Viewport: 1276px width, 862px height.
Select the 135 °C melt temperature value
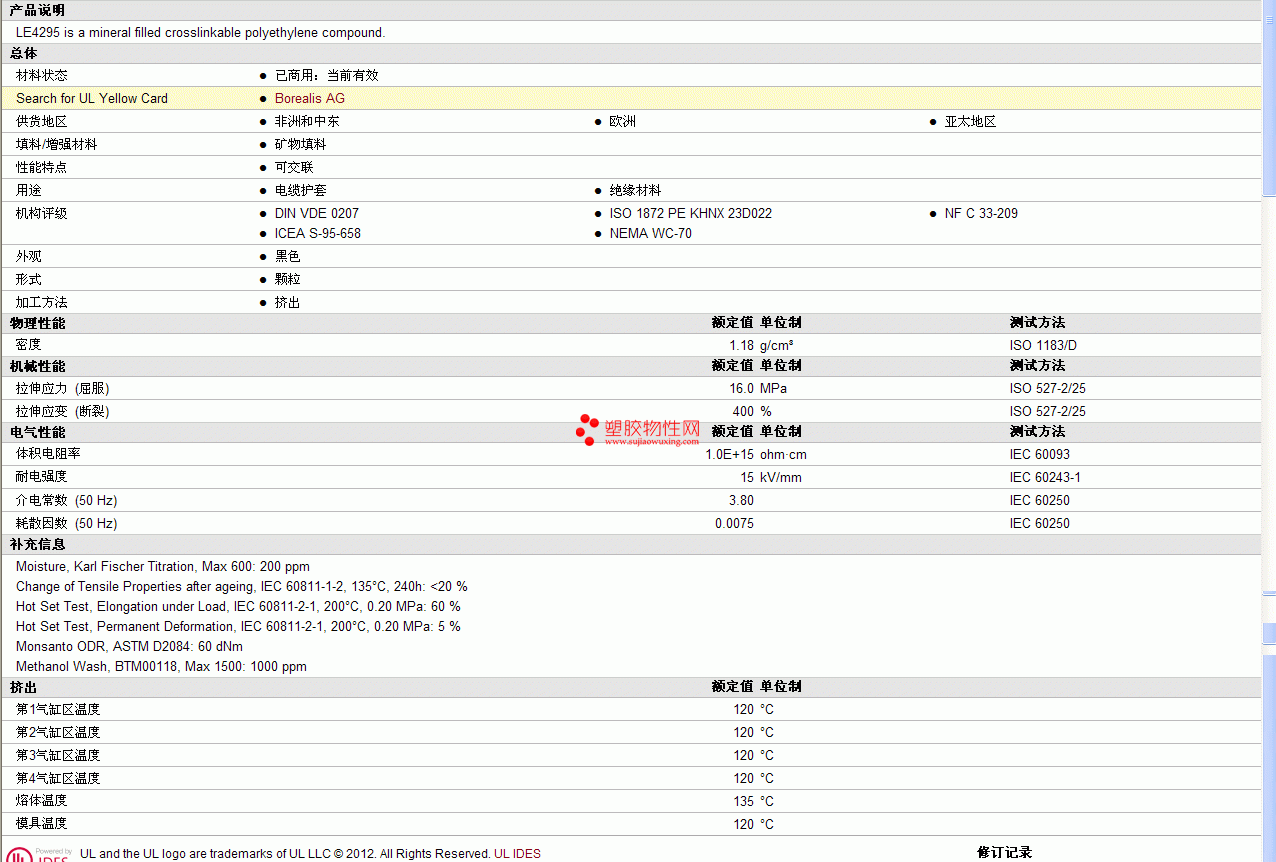click(x=753, y=801)
